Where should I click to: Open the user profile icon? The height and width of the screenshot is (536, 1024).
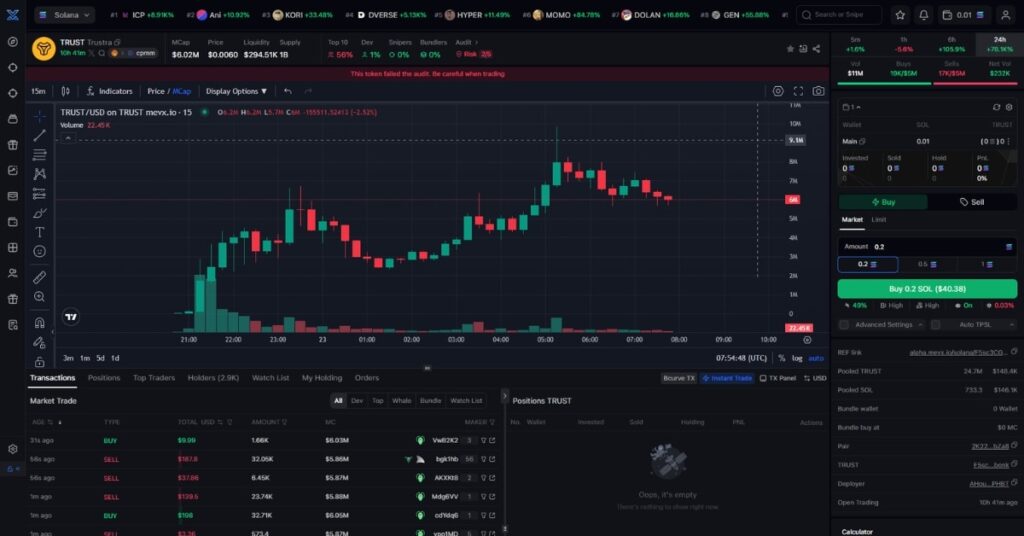1006,15
